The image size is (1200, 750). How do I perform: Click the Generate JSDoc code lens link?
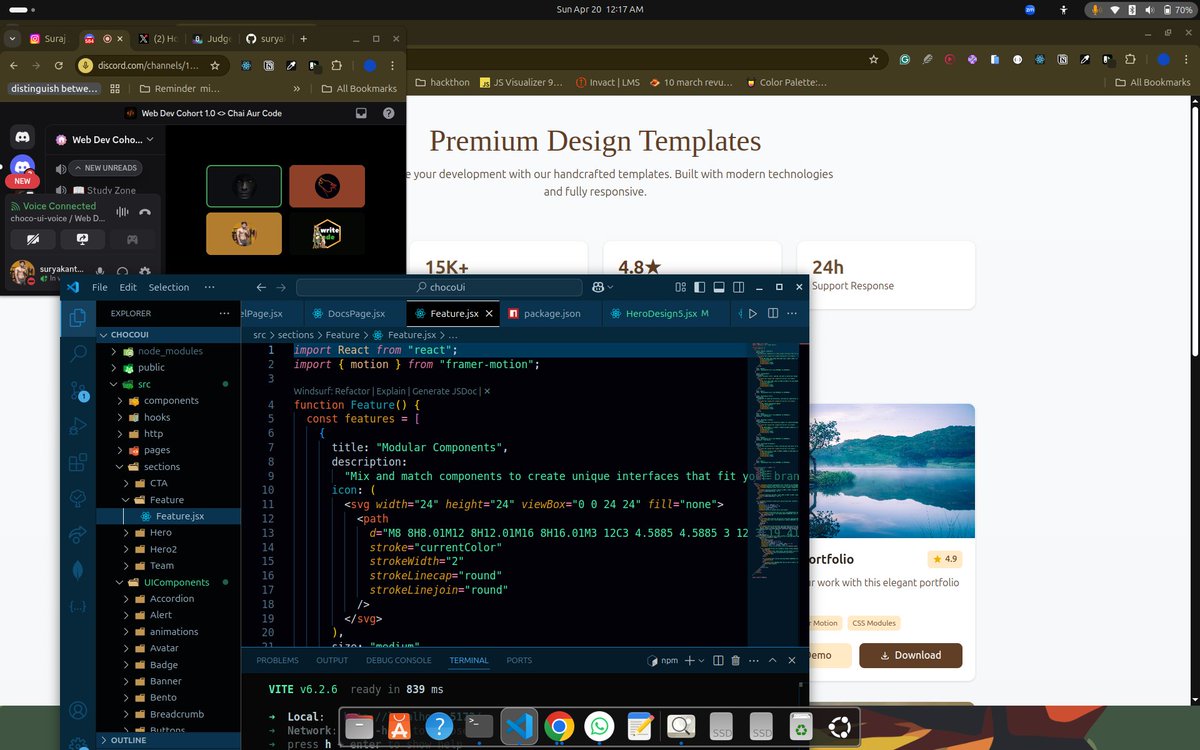(x=445, y=391)
